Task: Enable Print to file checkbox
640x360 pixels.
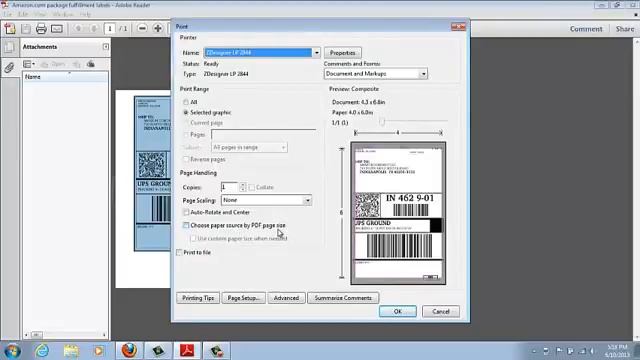Action: coord(179,253)
